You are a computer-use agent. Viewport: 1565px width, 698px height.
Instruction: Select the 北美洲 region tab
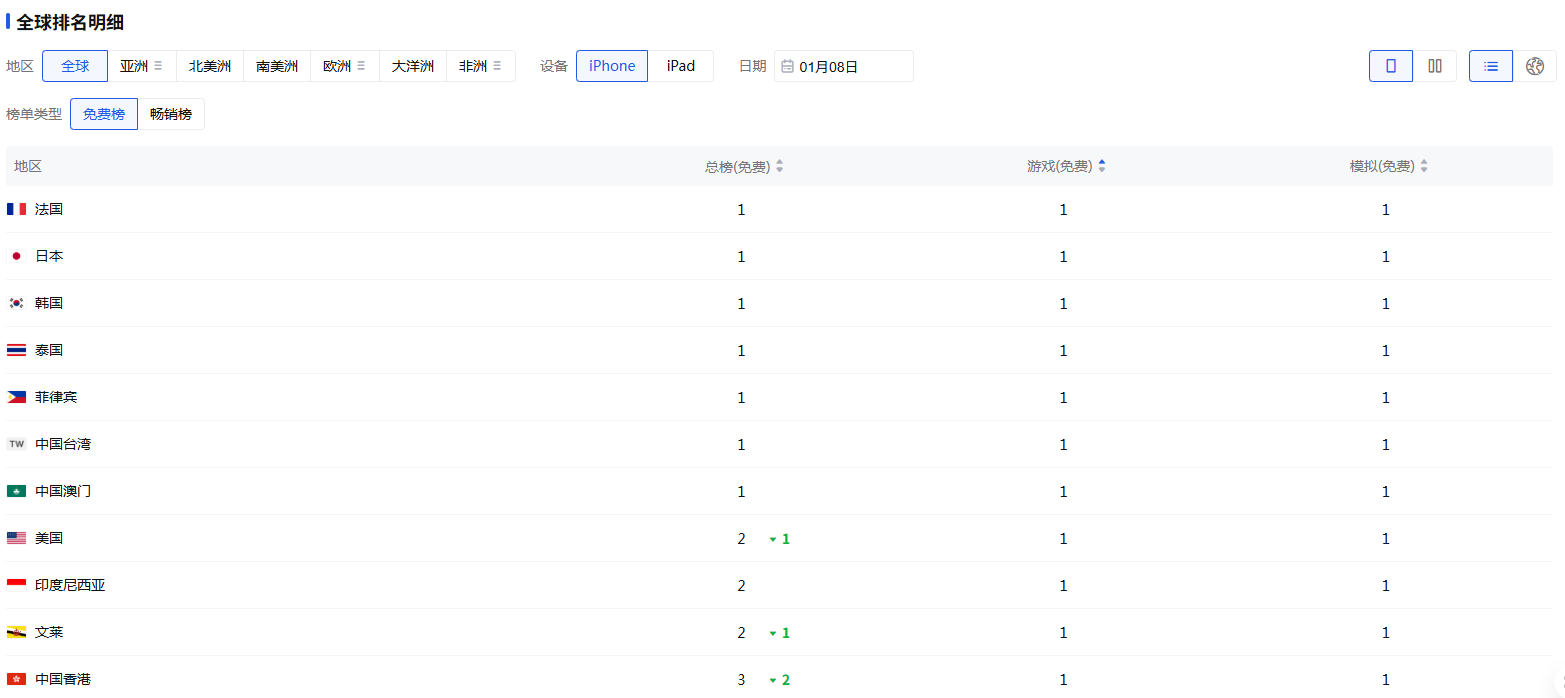pyautogui.click(x=210, y=66)
